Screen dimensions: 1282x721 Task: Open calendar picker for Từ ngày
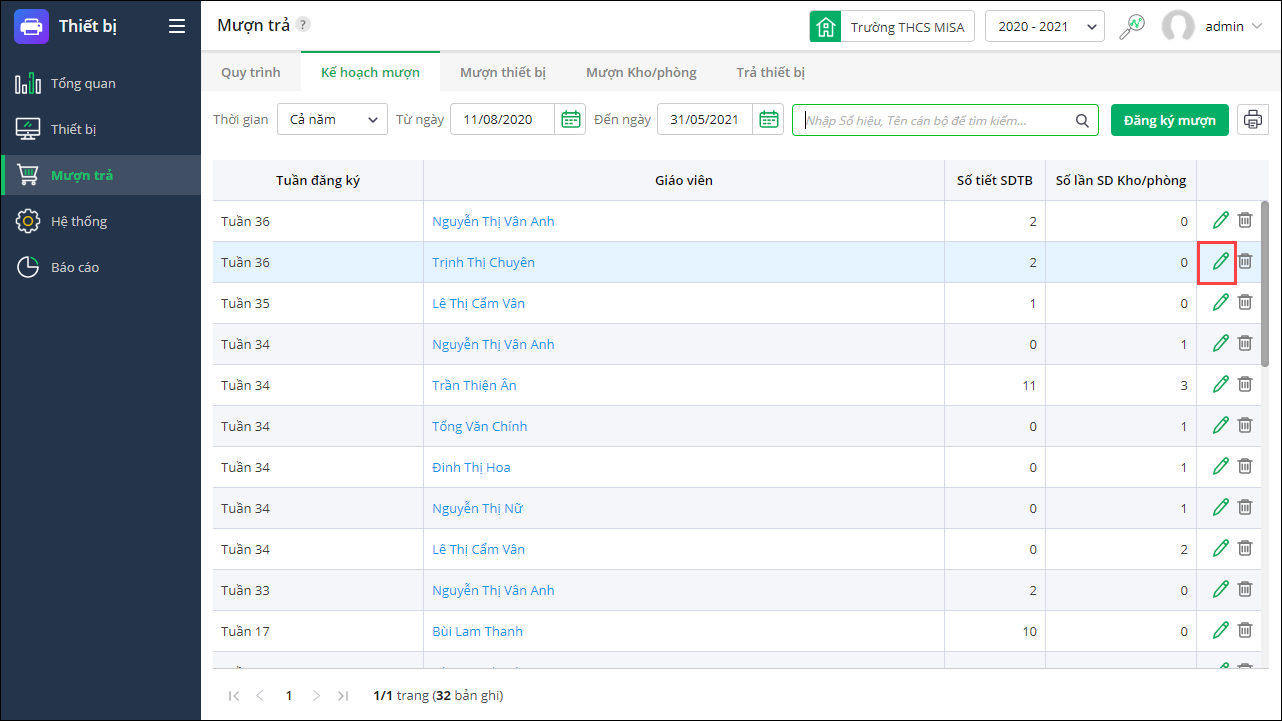(571, 120)
